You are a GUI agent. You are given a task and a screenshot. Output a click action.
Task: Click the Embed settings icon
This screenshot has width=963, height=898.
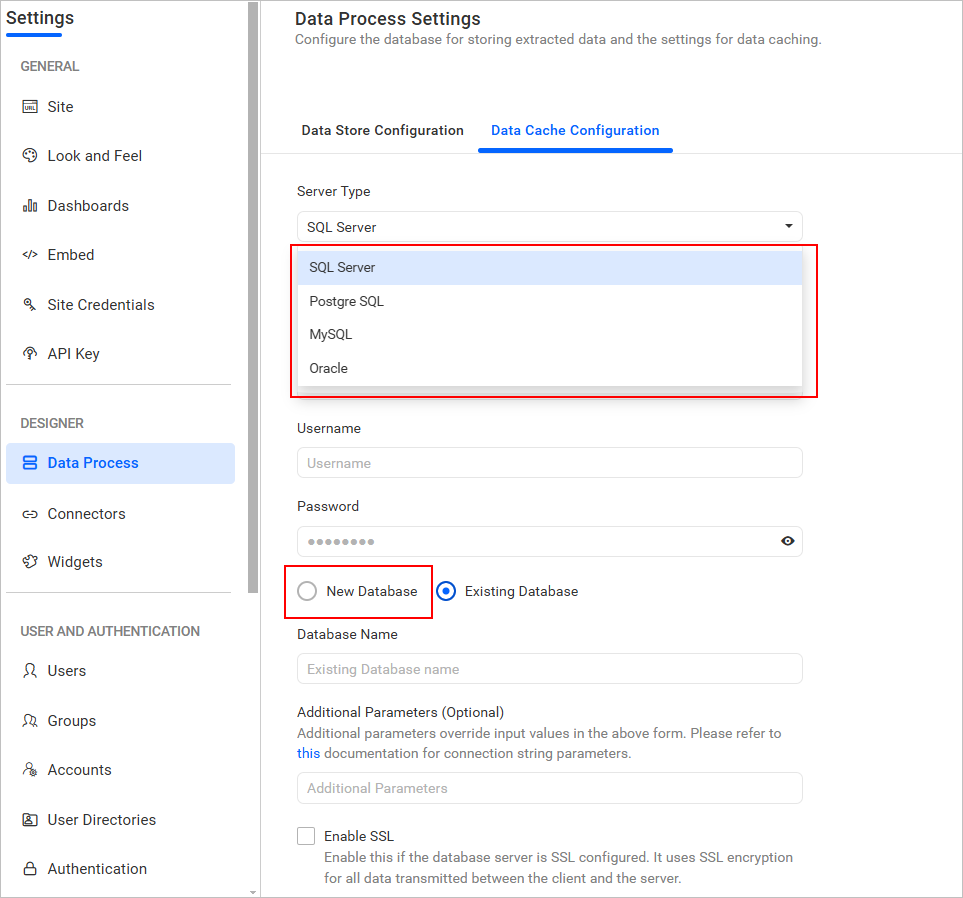pos(28,254)
